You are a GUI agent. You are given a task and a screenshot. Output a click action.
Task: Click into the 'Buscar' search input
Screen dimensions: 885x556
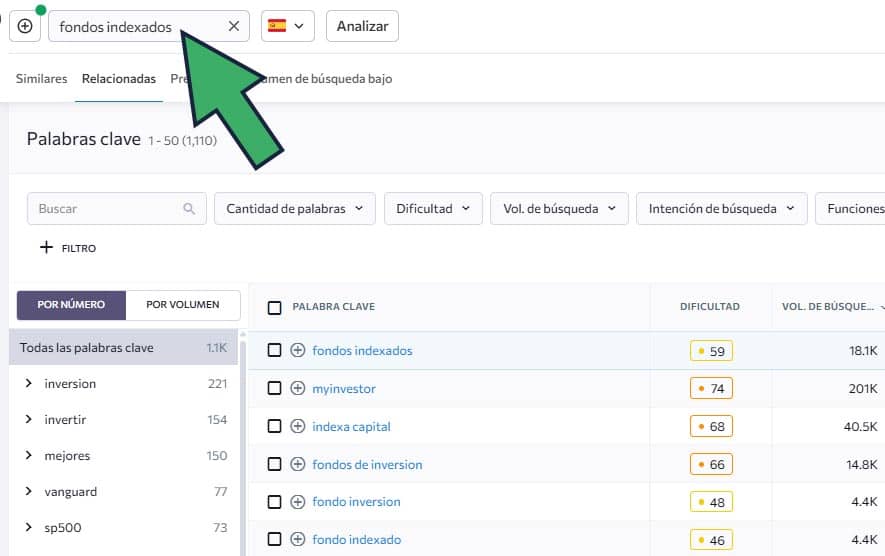(x=105, y=209)
